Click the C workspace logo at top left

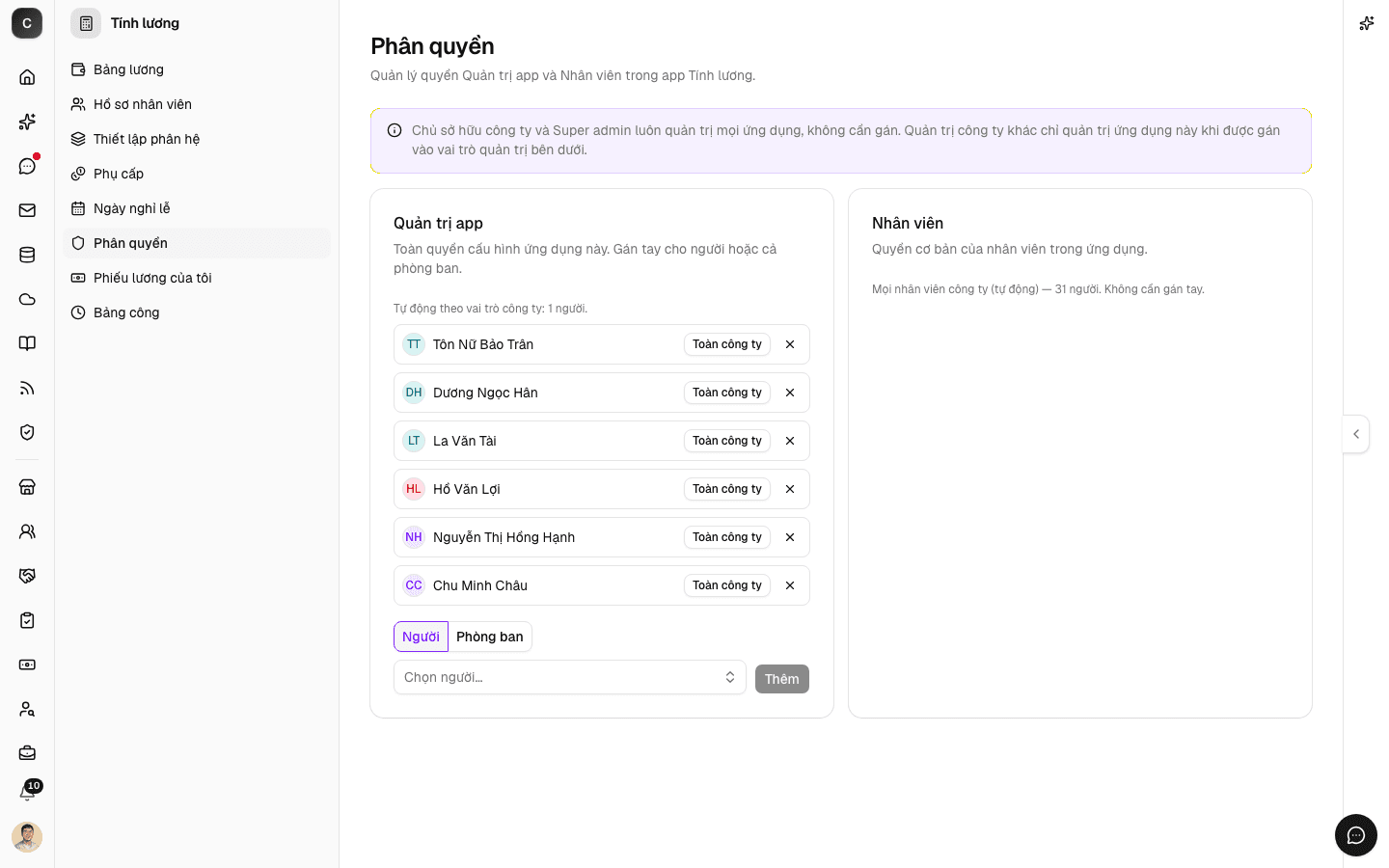(27, 23)
